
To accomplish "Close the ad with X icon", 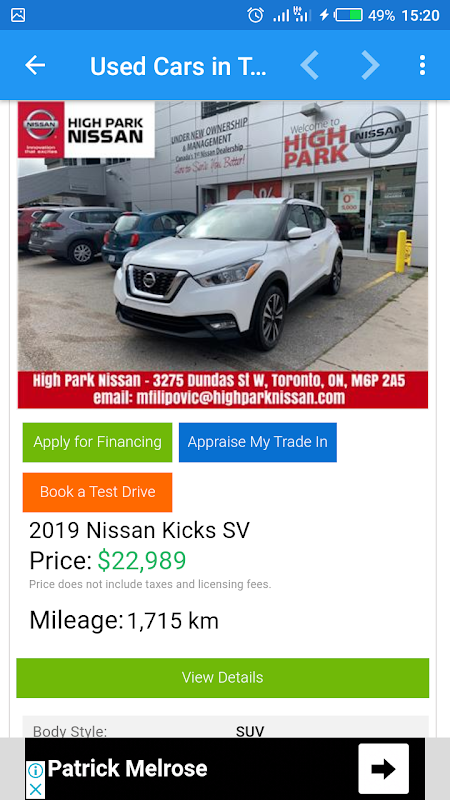I will tap(35, 789).
